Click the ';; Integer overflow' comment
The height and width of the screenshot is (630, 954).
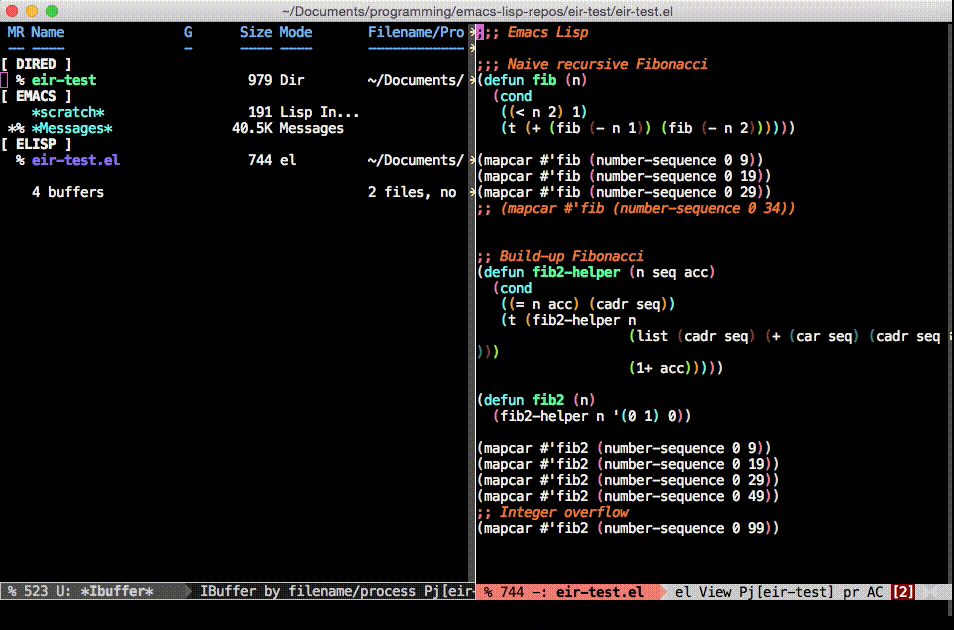click(552, 513)
